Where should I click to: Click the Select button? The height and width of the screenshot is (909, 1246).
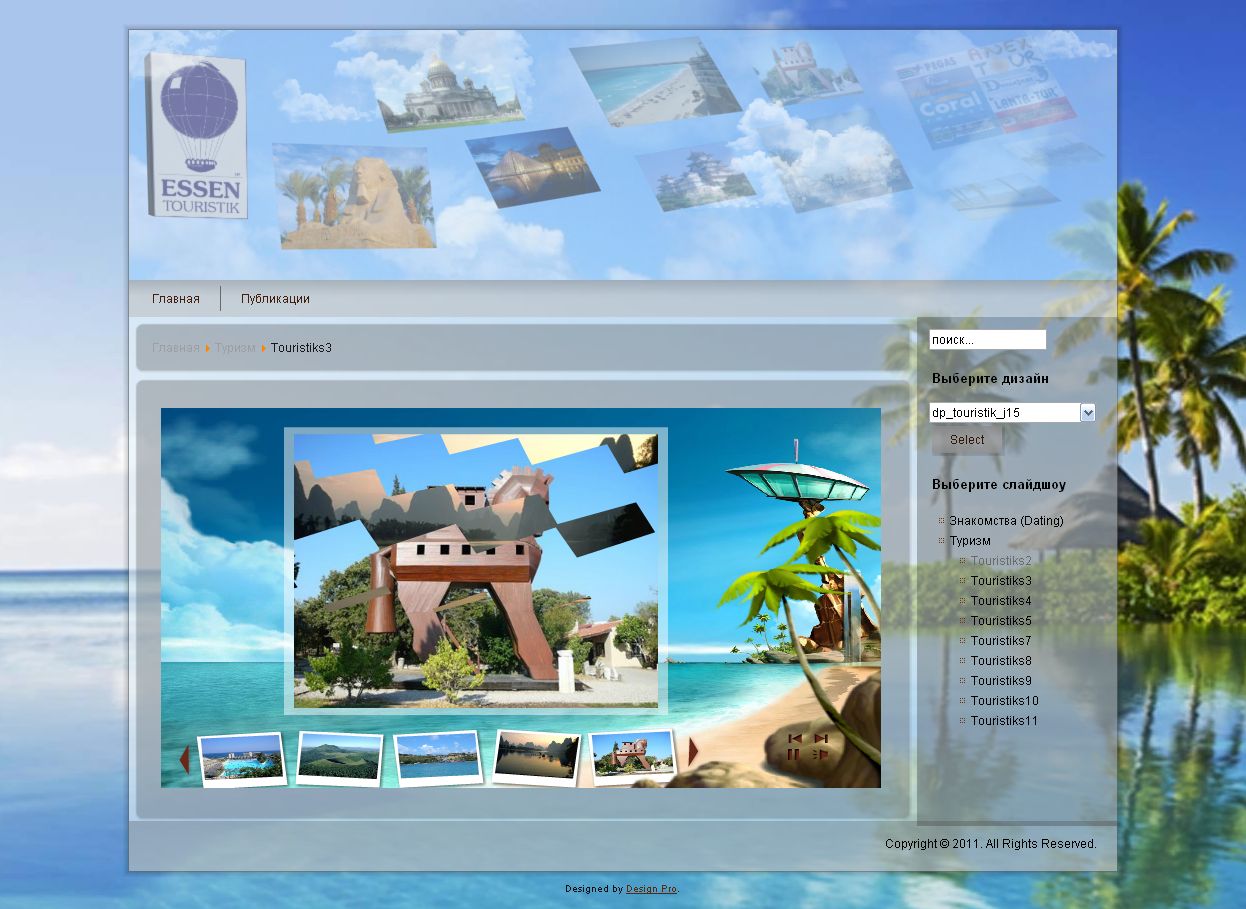click(967, 440)
